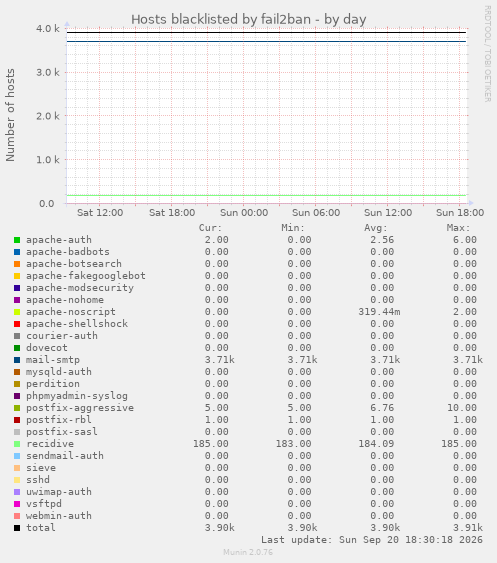The width and height of the screenshot is (497, 563).
Task: Select the orange apache-botsearch legend swatch
Action: tap(17, 264)
